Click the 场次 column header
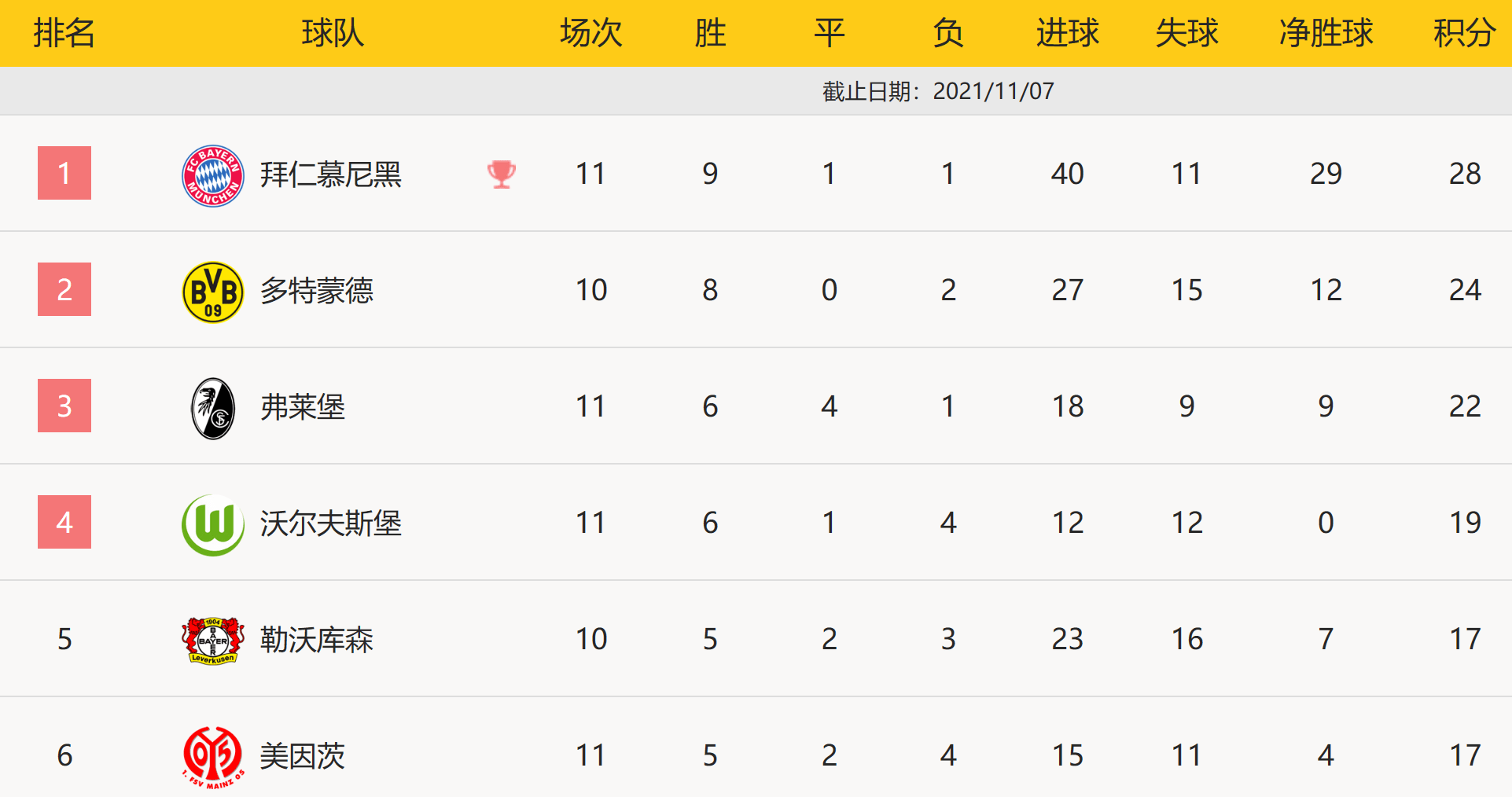 590,33
